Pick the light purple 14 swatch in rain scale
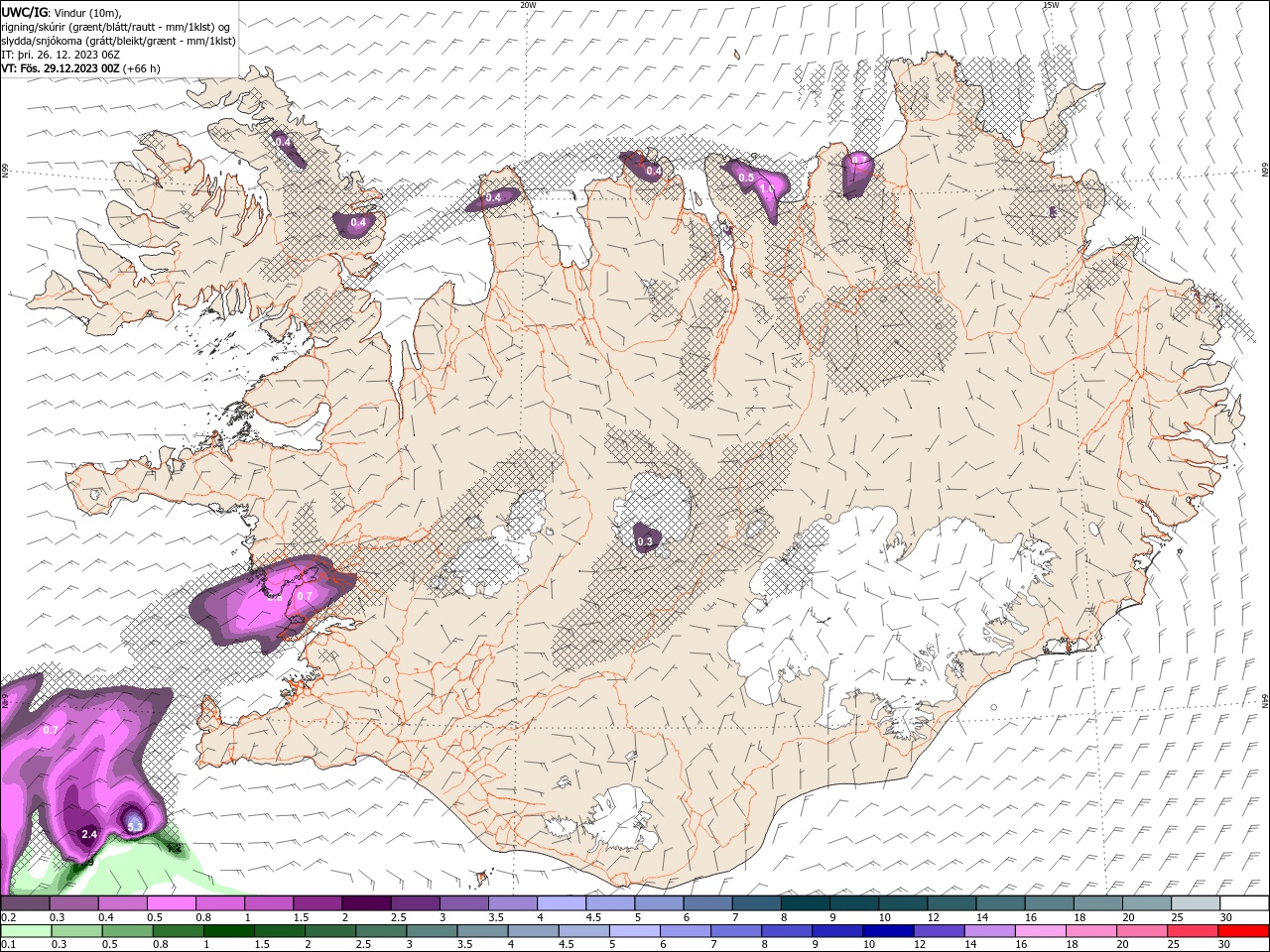The width and height of the screenshot is (1270, 952). coord(989,931)
